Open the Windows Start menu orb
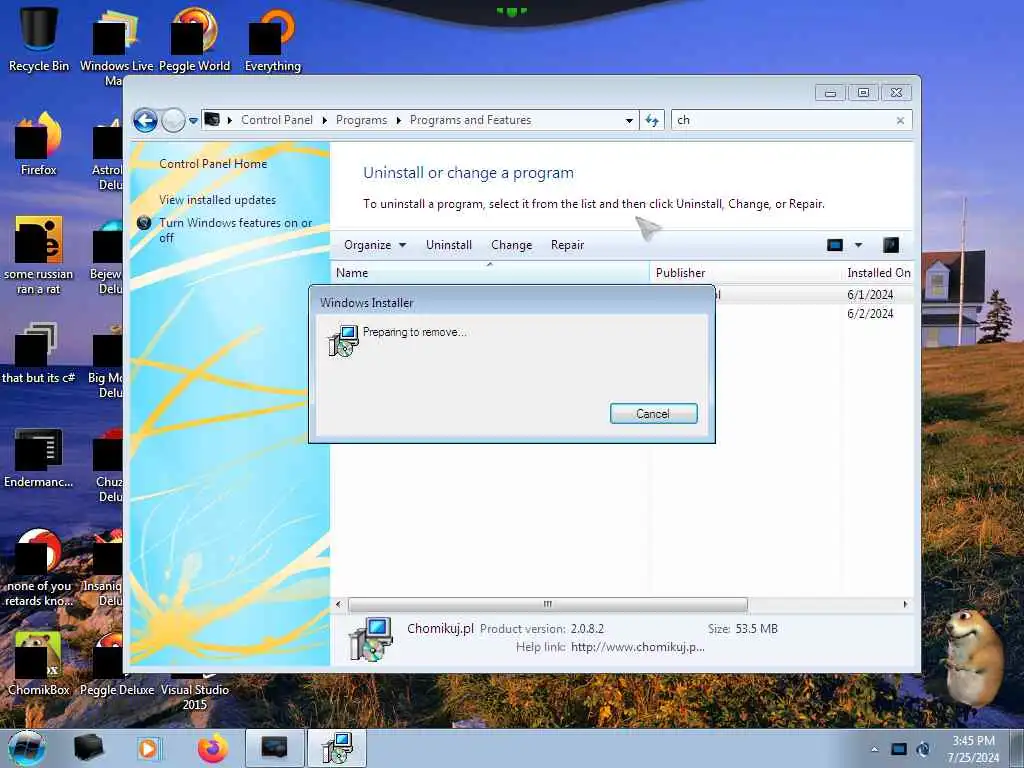The width and height of the screenshot is (1024, 768). (x=27, y=748)
